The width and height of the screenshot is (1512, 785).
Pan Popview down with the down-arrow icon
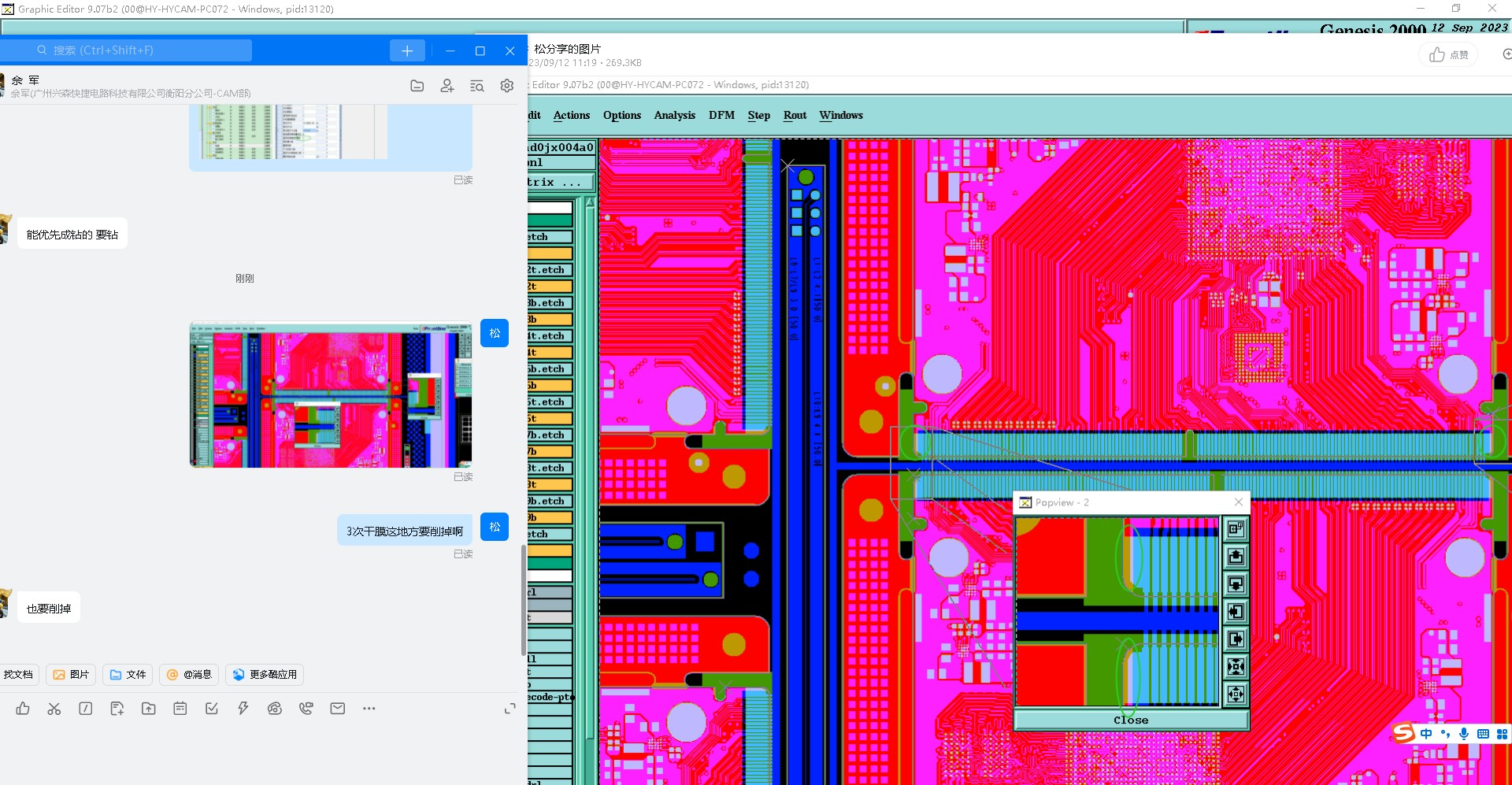click(x=1236, y=584)
